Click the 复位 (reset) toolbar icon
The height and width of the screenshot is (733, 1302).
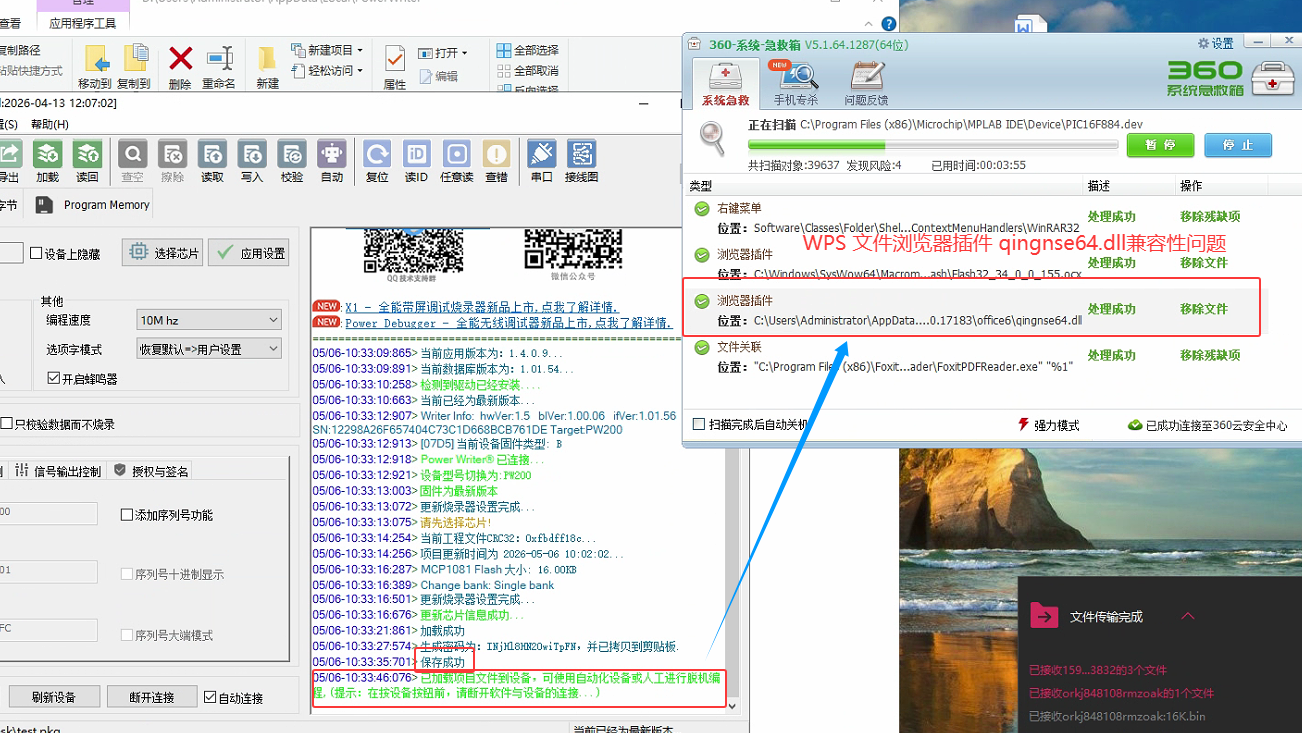tap(377, 154)
